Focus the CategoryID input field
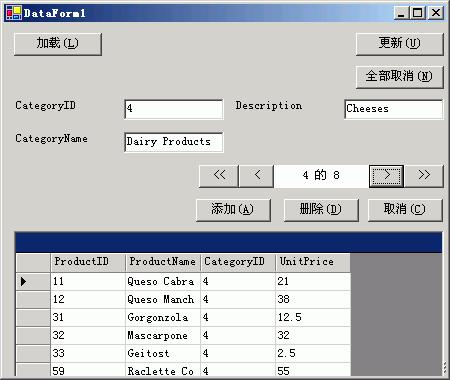 (x=174, y=109)
